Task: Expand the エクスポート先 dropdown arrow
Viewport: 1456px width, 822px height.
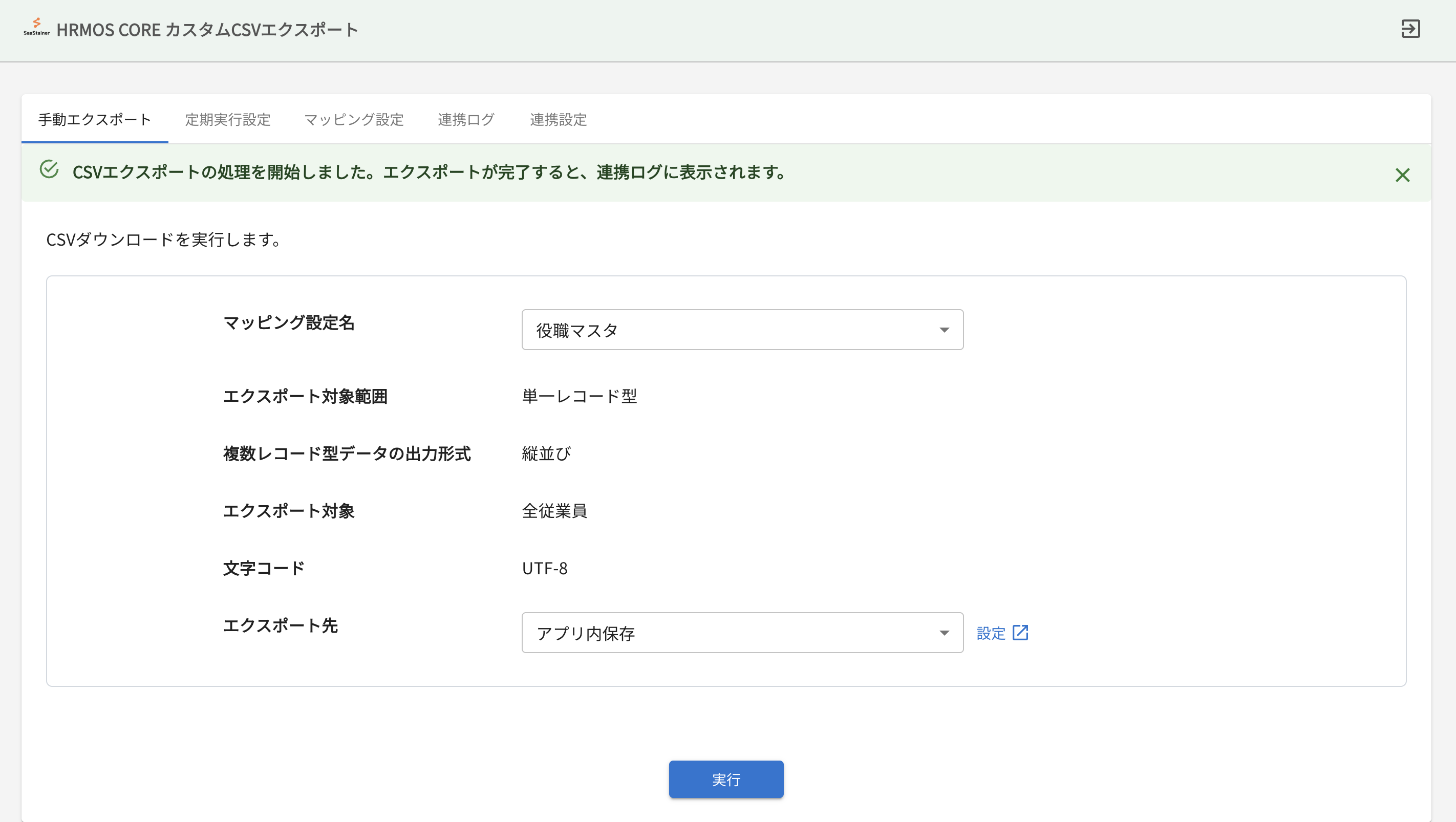Action: 944,633
